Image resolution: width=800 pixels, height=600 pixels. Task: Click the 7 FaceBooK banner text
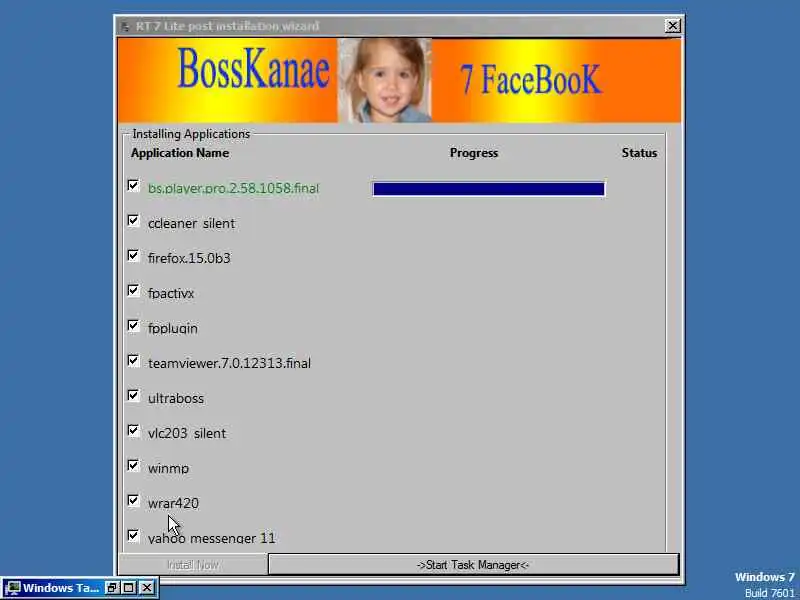[x=531, y=79]
